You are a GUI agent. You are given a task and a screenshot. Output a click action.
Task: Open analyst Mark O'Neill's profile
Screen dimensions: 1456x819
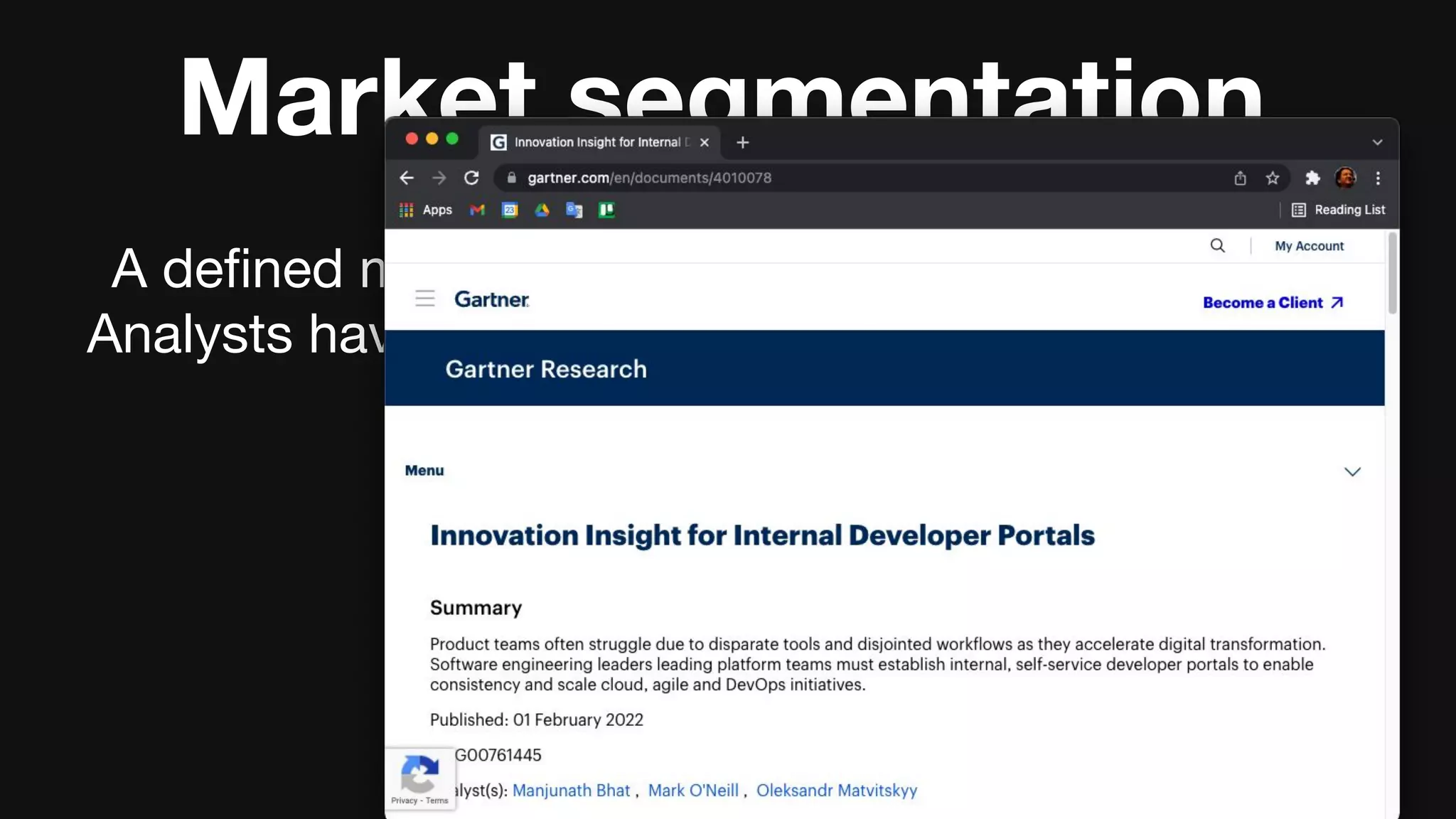point(693,791)
